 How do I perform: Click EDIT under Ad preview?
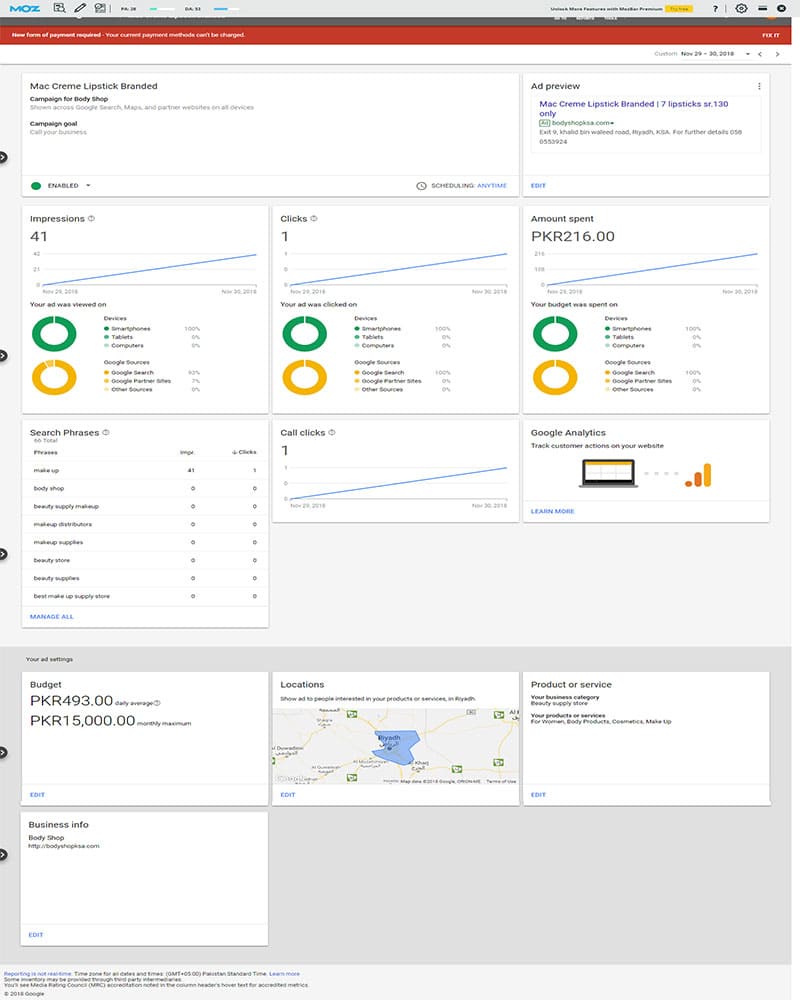point(538,186)
